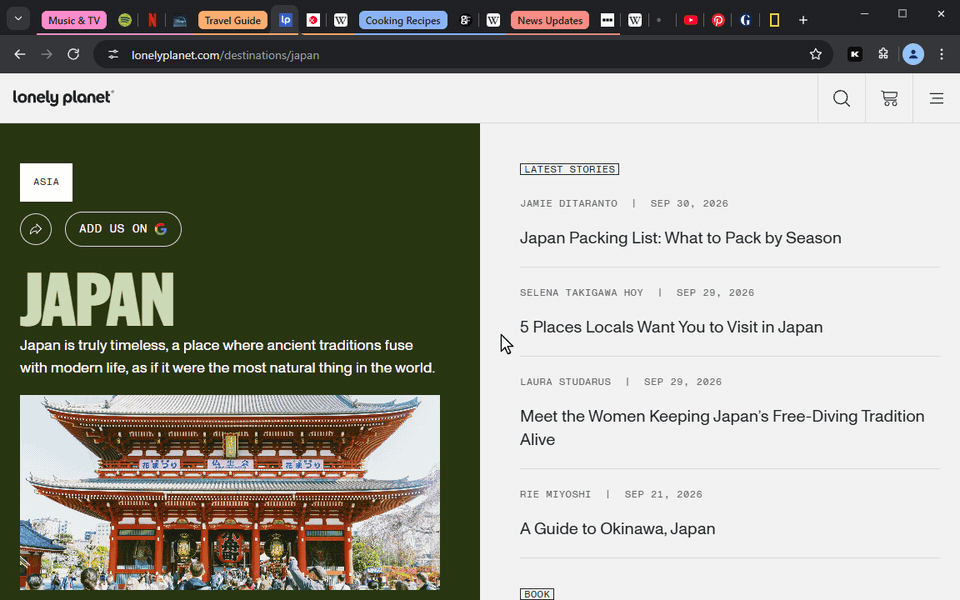Collapse the Music & TV tab group
The height and width of the screenshot is (600, 960).
click(74, 20)
